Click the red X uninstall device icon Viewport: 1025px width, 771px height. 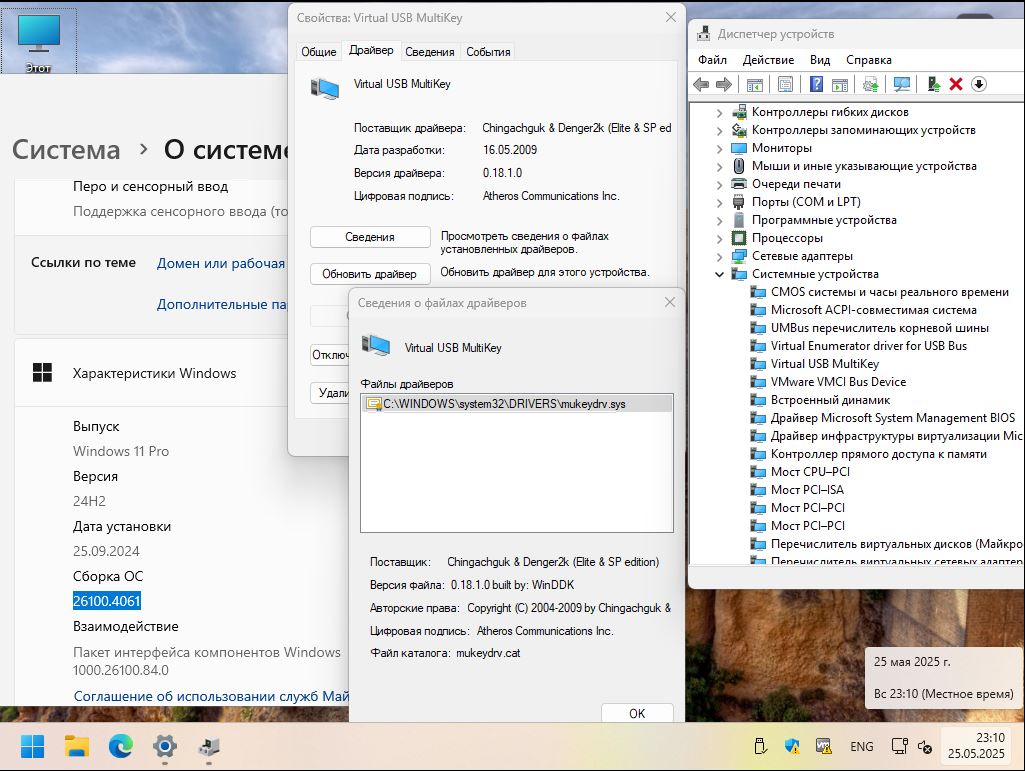pyautogui.click(x=956, y=84)
